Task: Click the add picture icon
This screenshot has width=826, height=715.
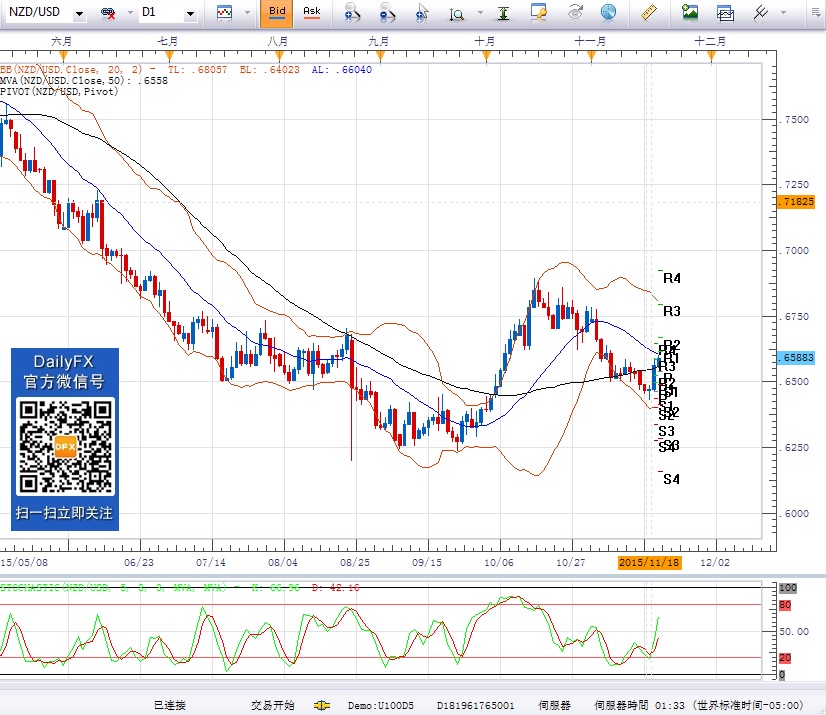Action: [x=690, y=13]
